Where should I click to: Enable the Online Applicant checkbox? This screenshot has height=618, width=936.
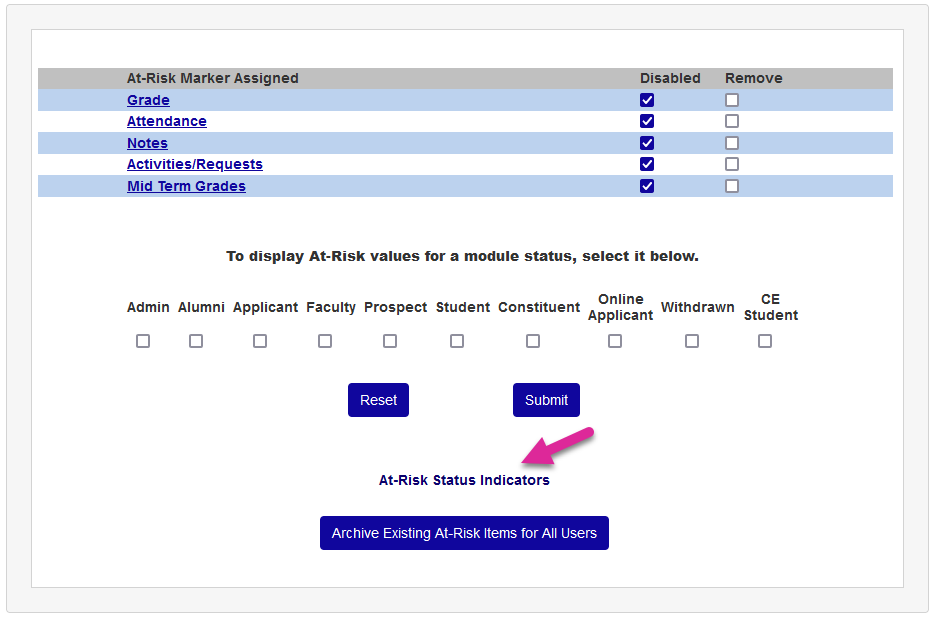click(615, 341)
